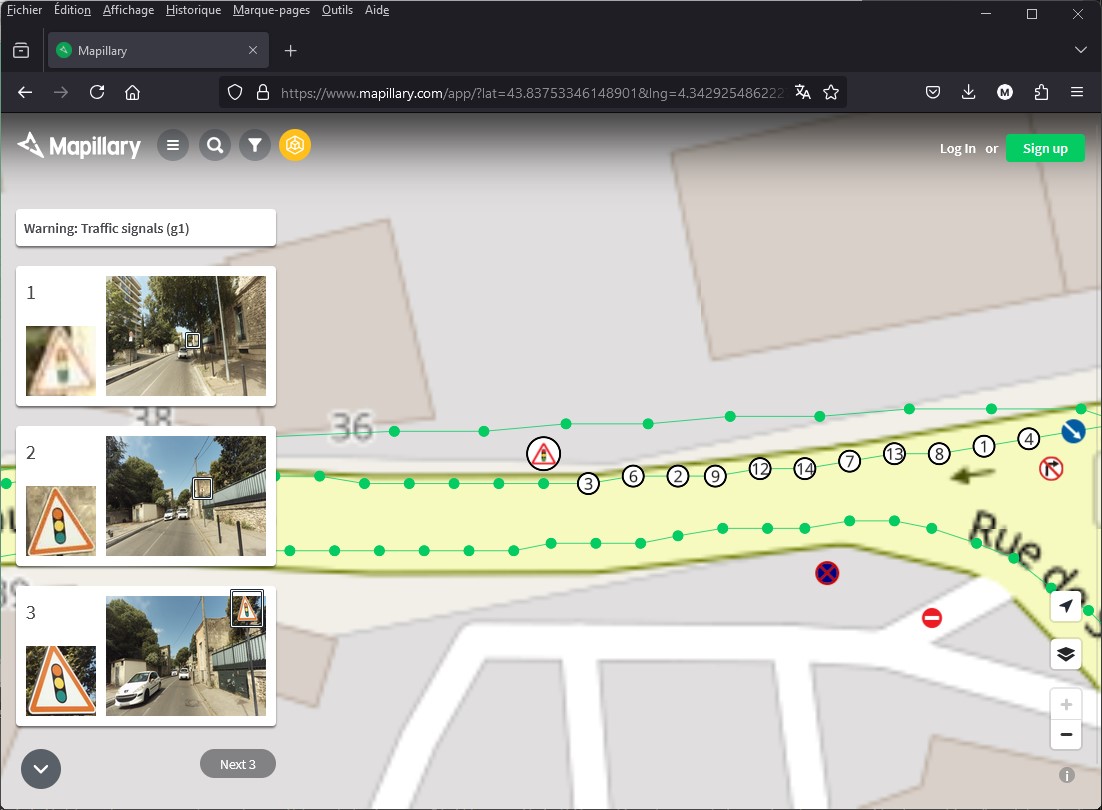Switch to the Mapillary browser tab
Screen dimensions: 1102x810
(158, 51)
